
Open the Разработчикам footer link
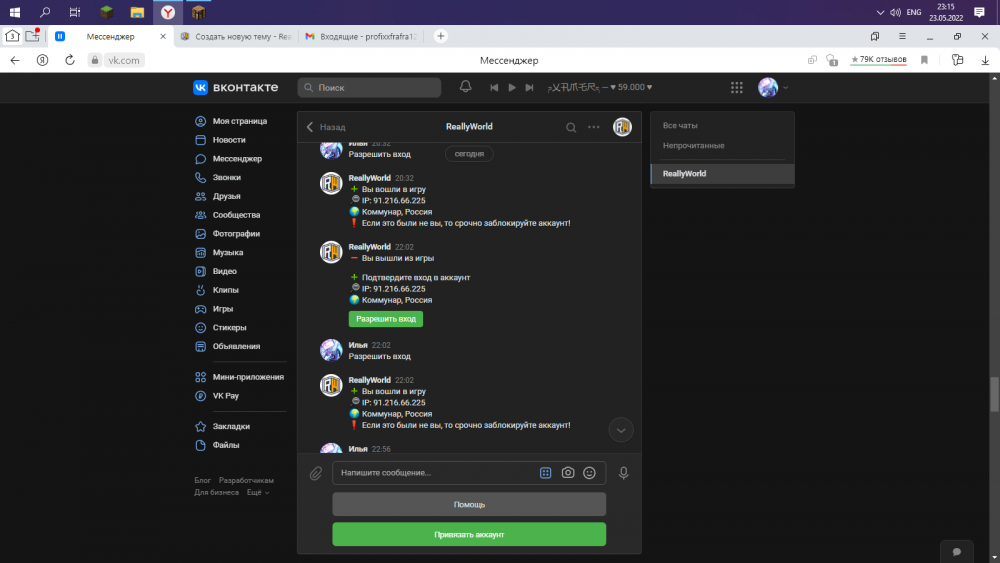[246, 480]
